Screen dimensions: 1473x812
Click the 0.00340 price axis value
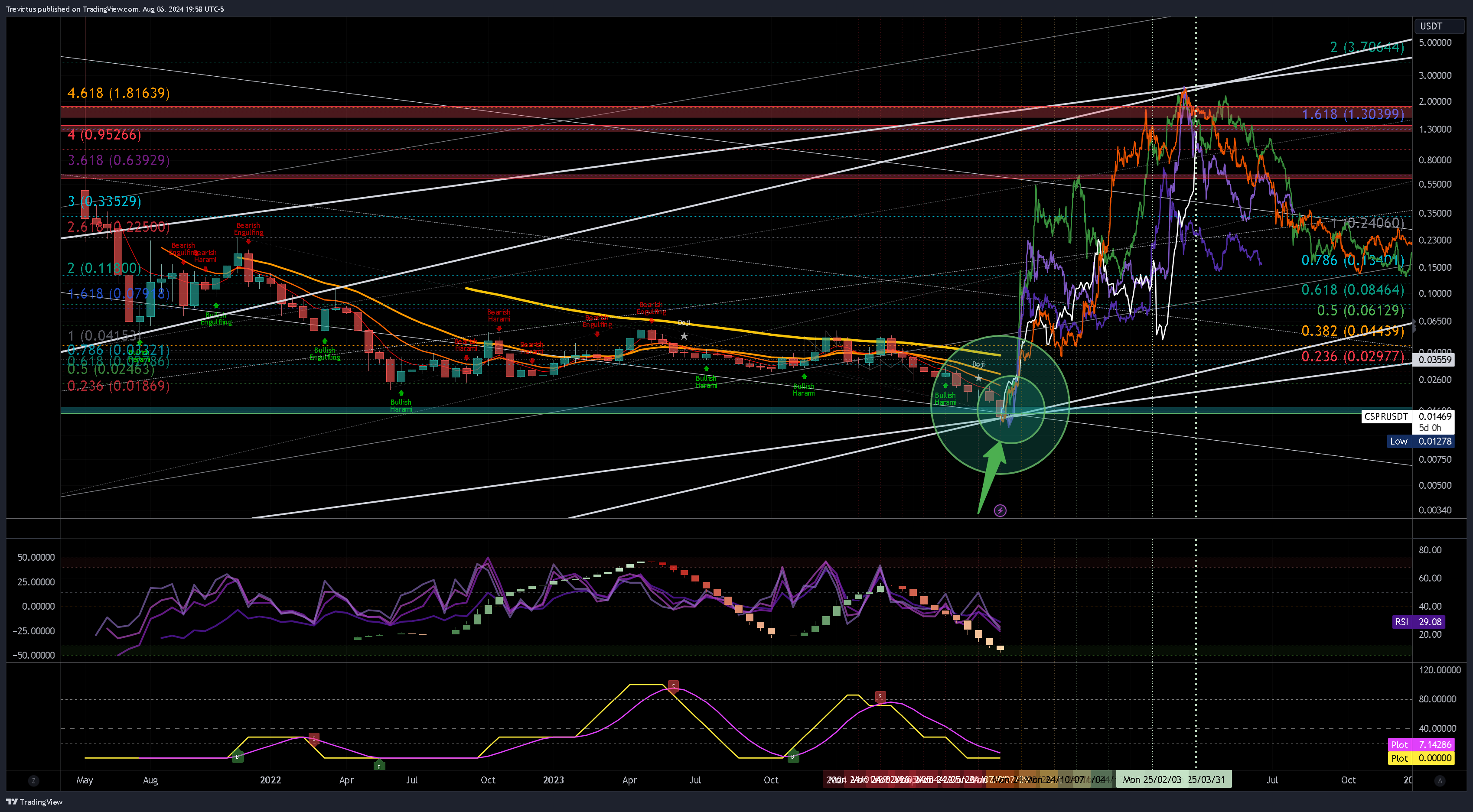(1435, 510)
